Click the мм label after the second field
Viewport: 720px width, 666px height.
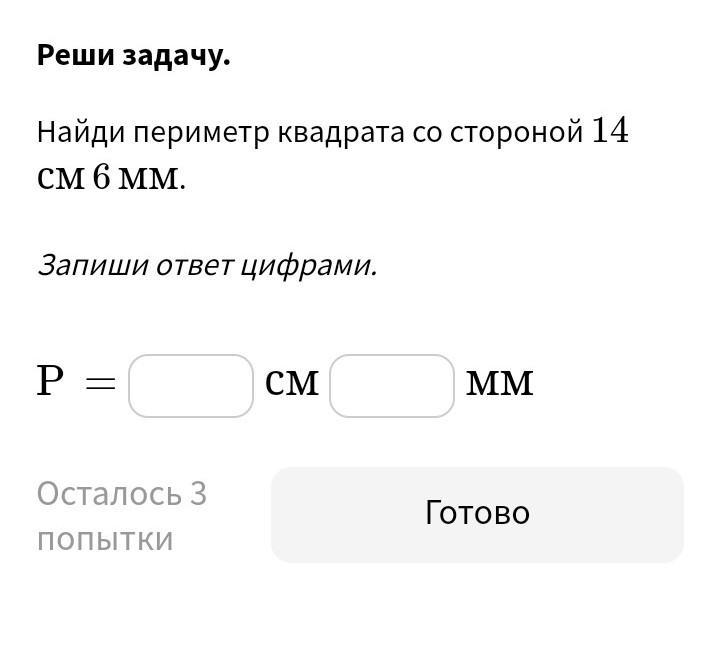pyautogui.click(x=500, y=383)
